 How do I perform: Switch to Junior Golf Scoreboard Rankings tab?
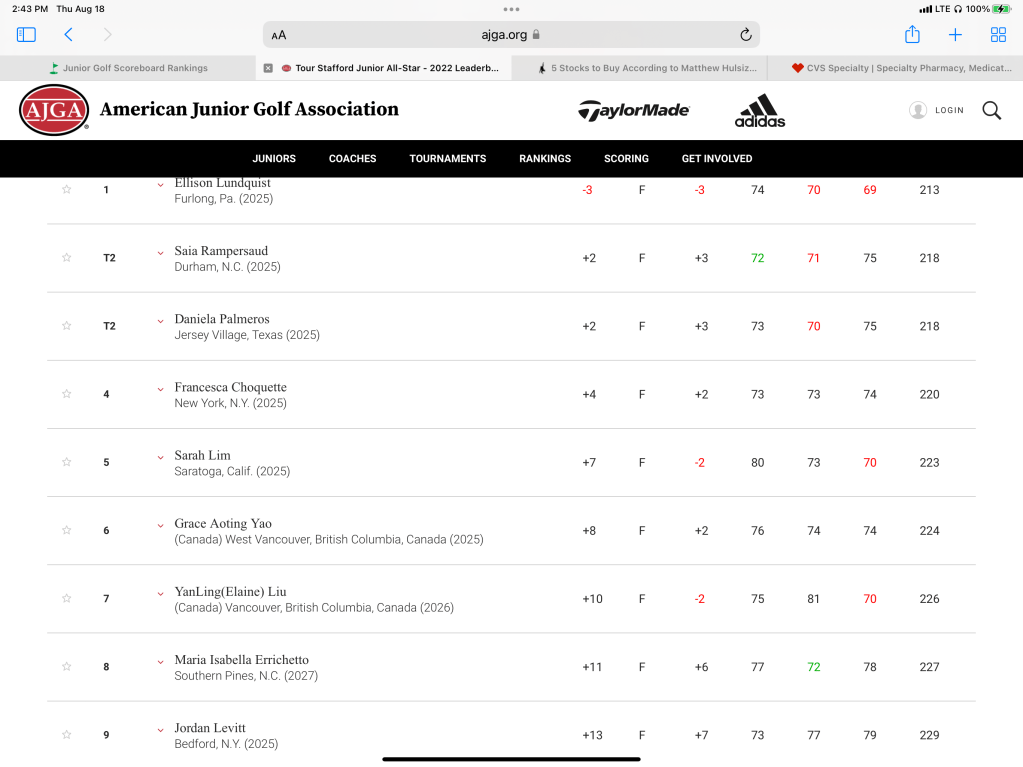(x=128, y=68)
